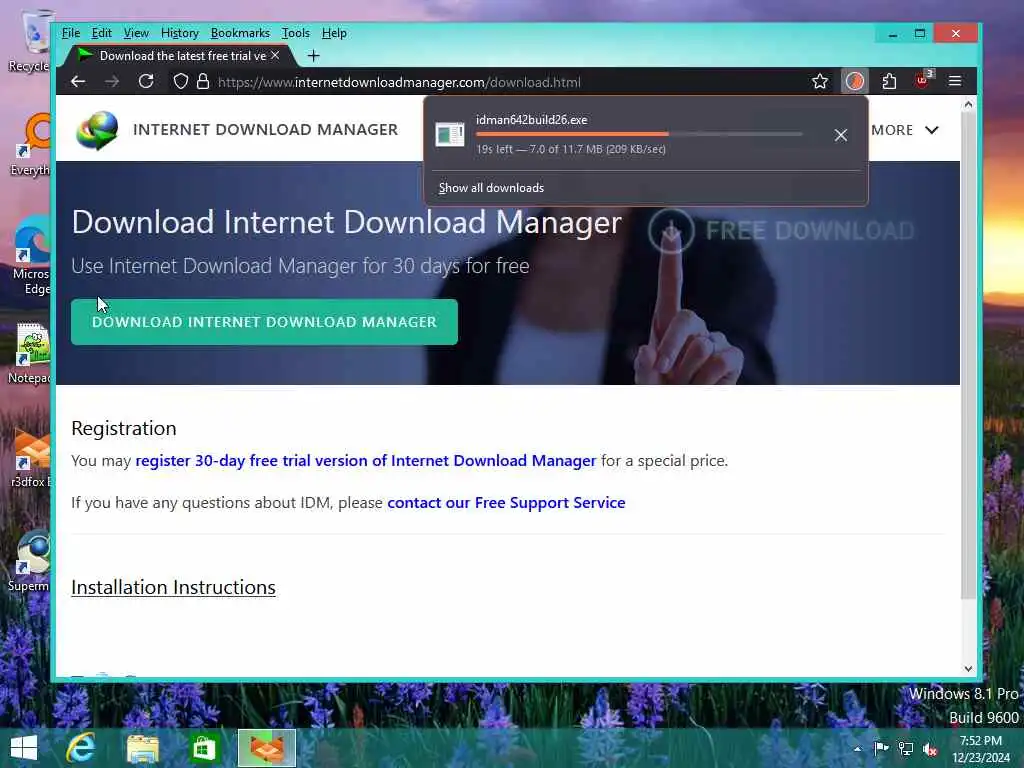Viewport: 1024px width, 768px height.
Task: Click the INTERNET DOWNLOAD MANAGER site title
Action: point(265,129)
